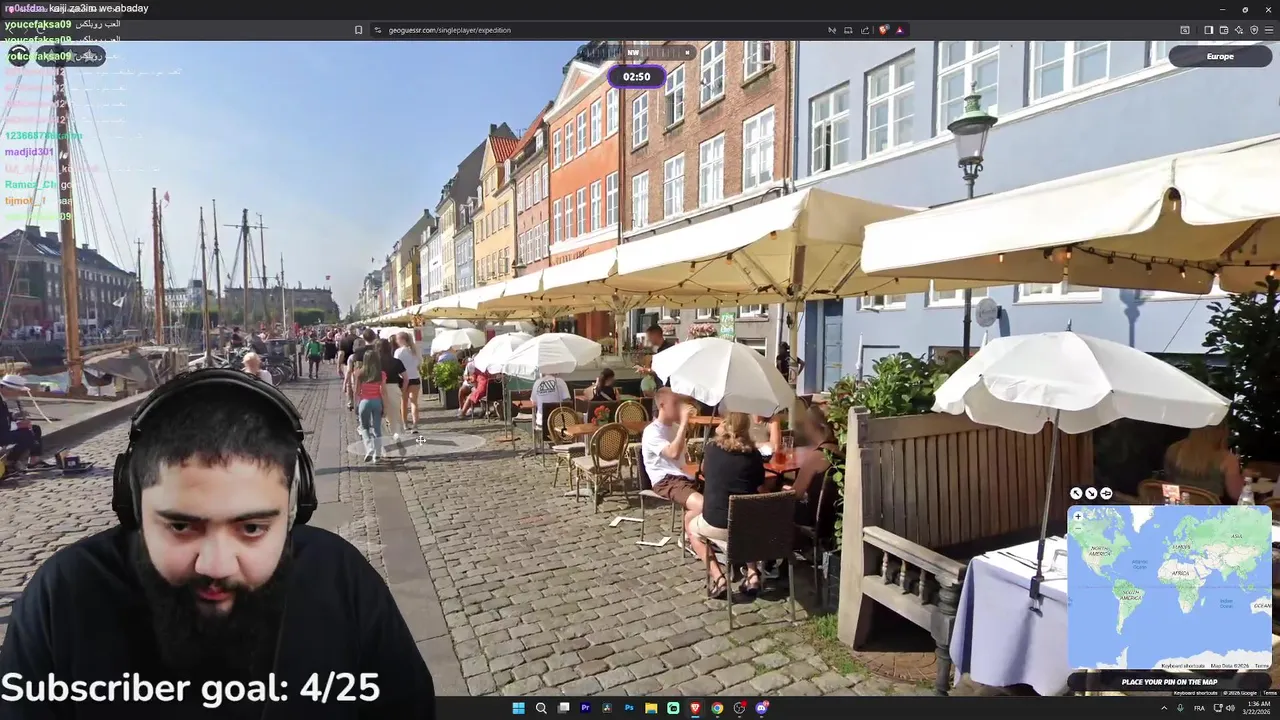
Task: Open the clock showing 1:36 AM
Action: [x=1256, y=708]
